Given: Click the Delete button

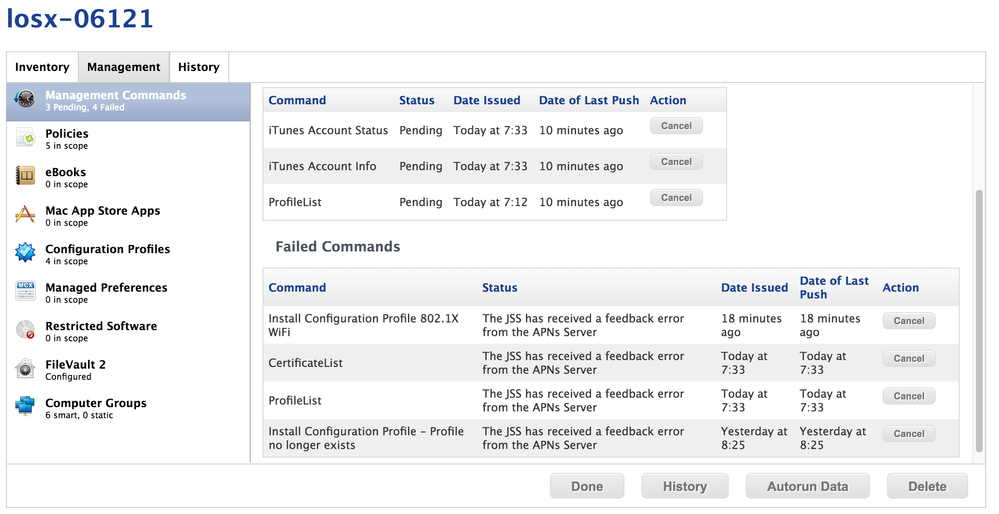Looking at the screenshot, I should [x=927, y=486].
